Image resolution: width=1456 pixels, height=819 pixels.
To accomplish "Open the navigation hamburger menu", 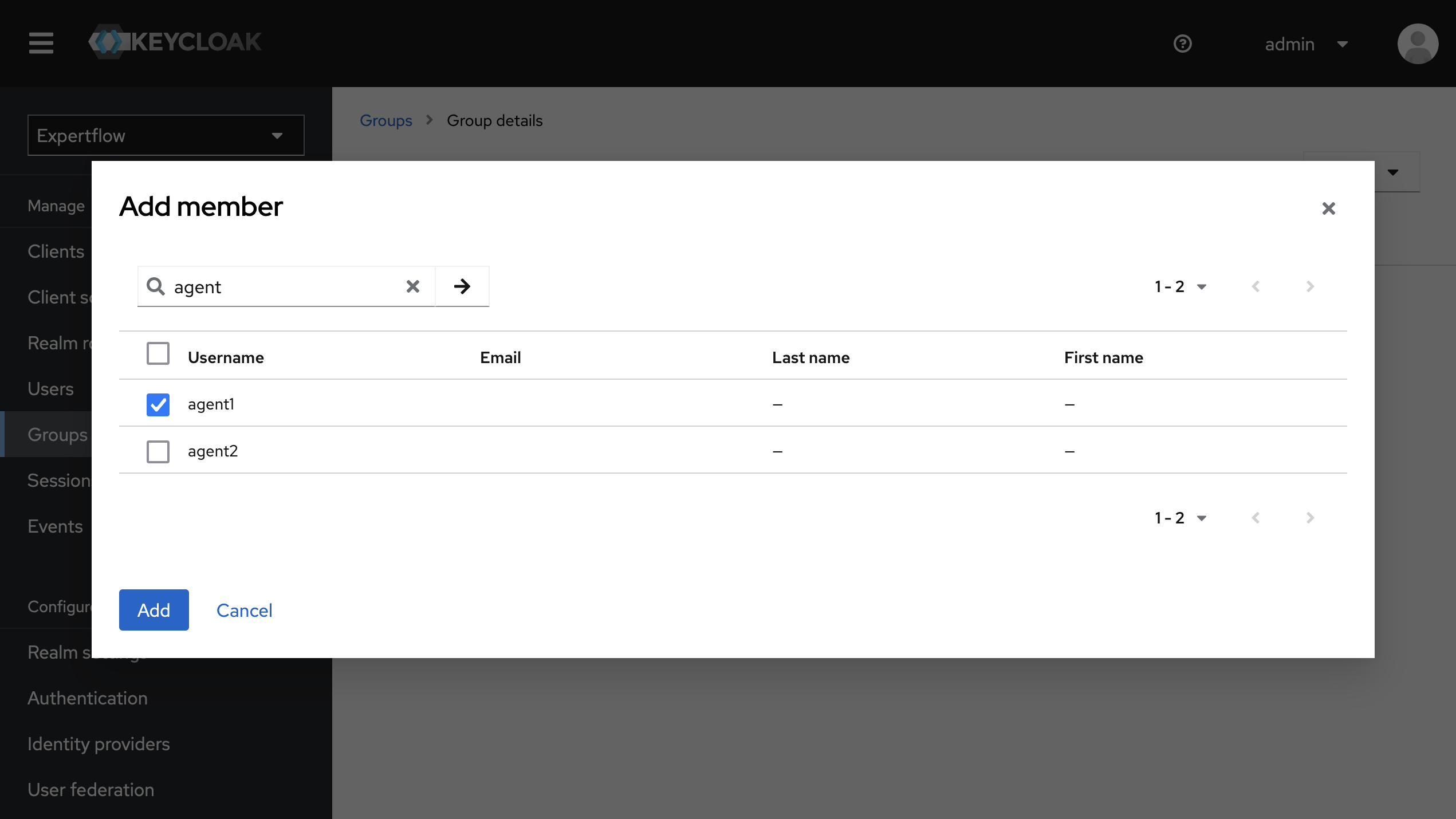I will tap(41, 43).
